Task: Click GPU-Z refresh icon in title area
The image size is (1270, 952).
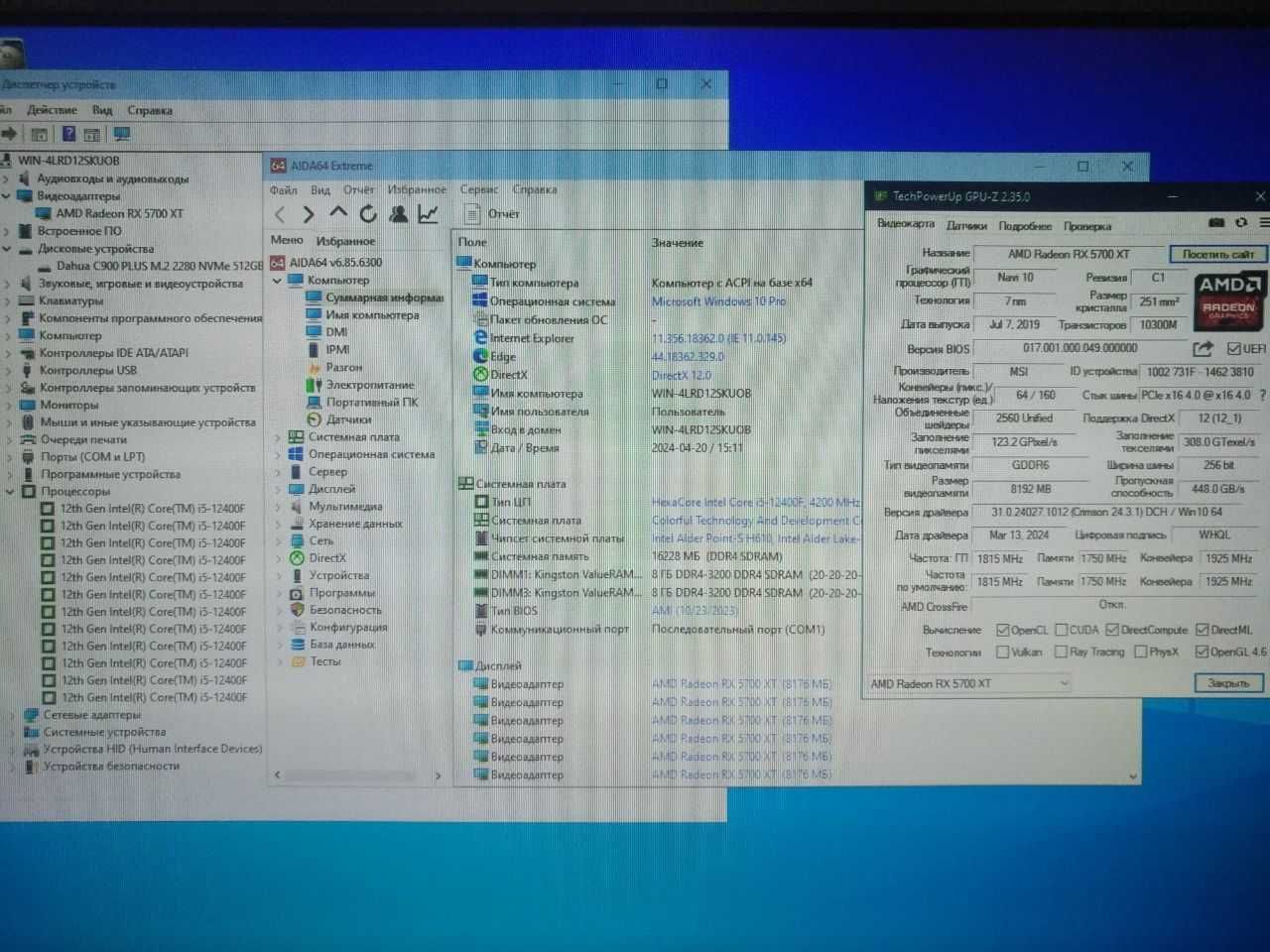Action: pyautogui.click(x=1241, y=223)
